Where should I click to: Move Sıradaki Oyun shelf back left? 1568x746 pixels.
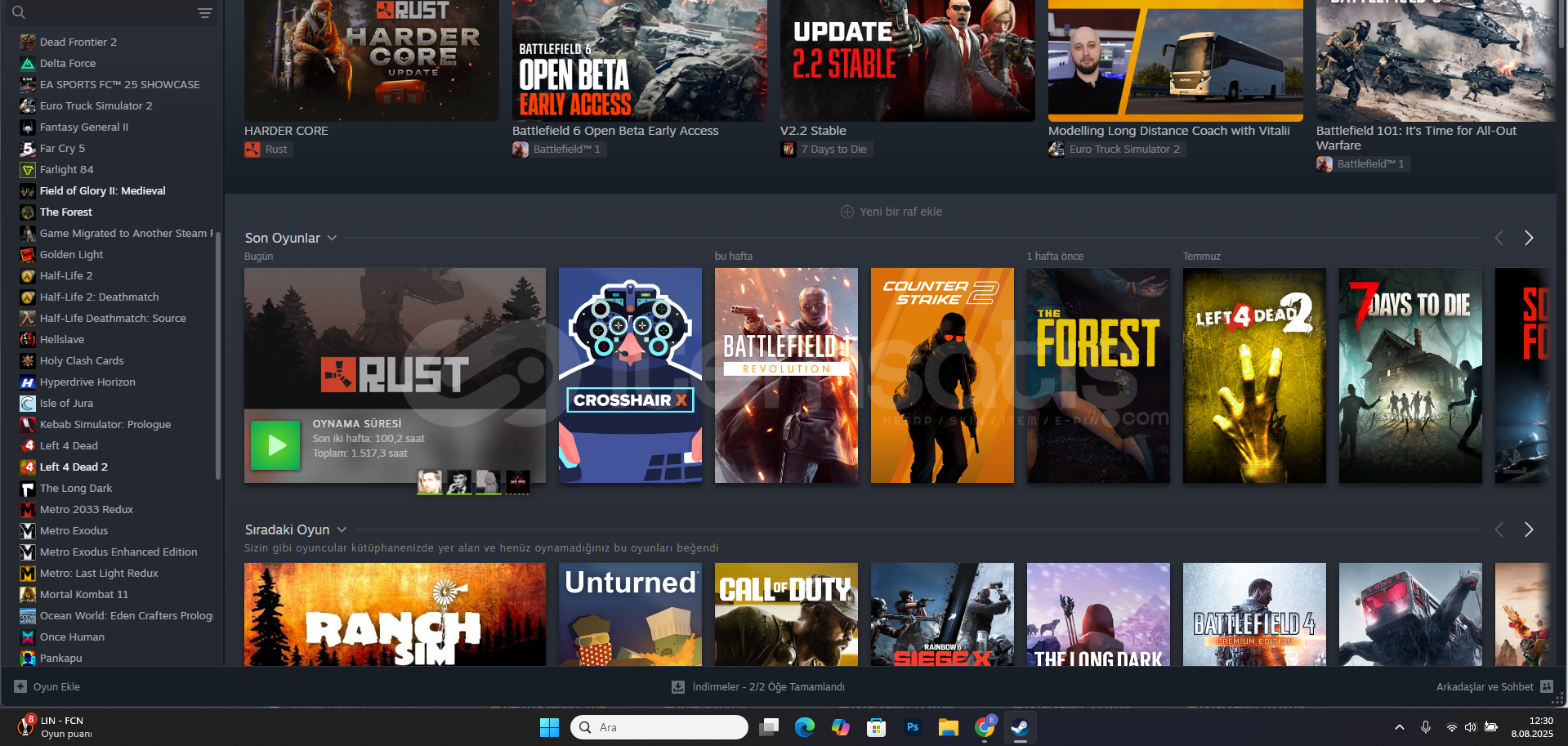pyautogui.click(x=1499, y=529)
